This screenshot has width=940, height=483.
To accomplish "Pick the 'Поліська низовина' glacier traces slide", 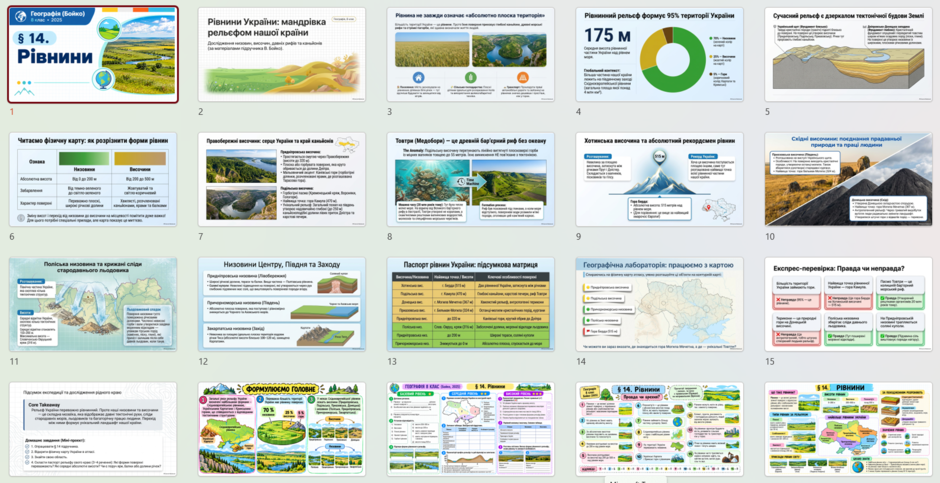I will click(93, 304).
